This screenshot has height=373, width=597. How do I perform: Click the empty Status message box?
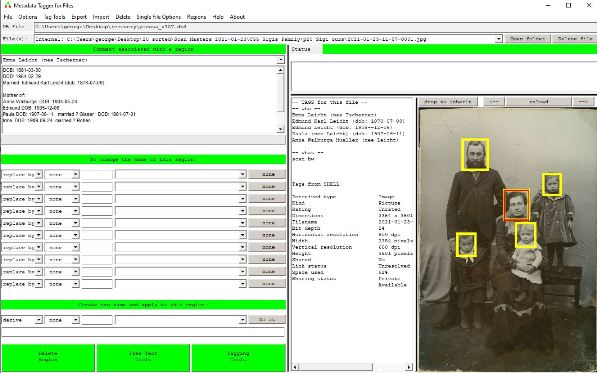(x=444, y=76)
